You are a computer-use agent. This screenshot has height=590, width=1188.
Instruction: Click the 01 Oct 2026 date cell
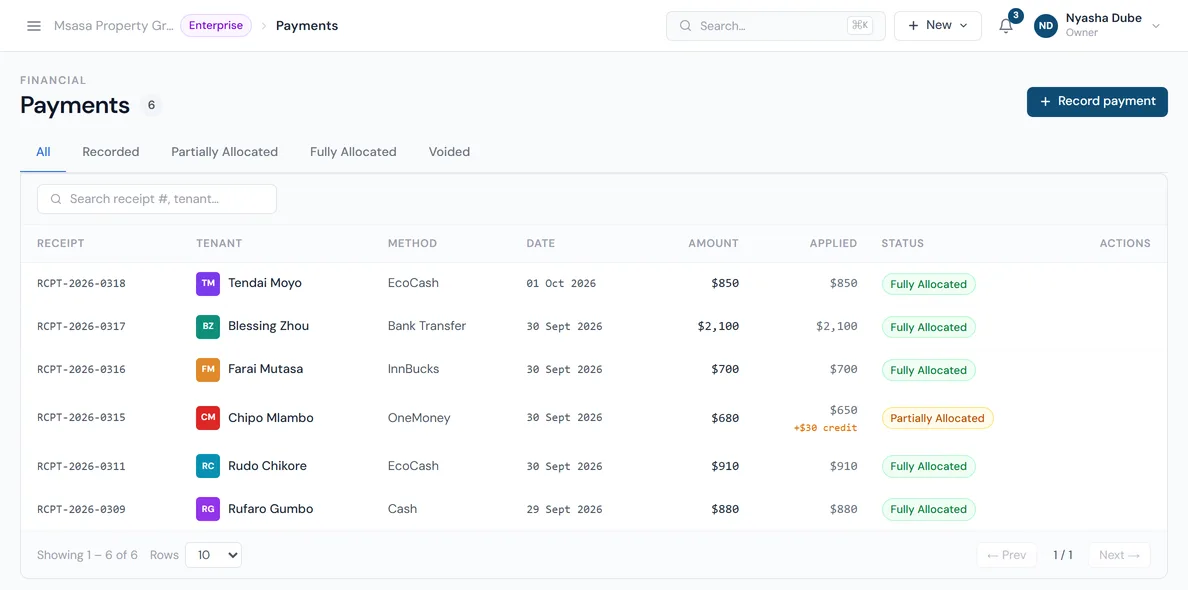(561, 284)
